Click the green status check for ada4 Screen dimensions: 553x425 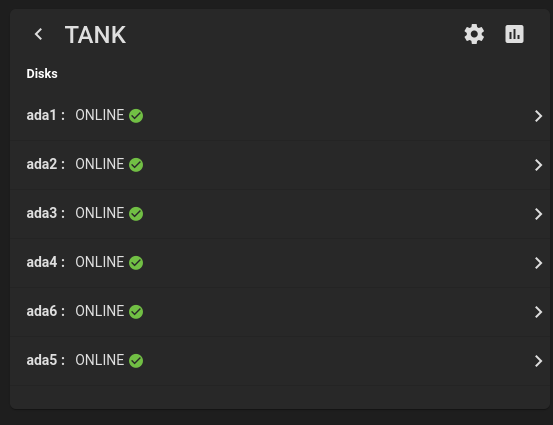pos(136,263)
